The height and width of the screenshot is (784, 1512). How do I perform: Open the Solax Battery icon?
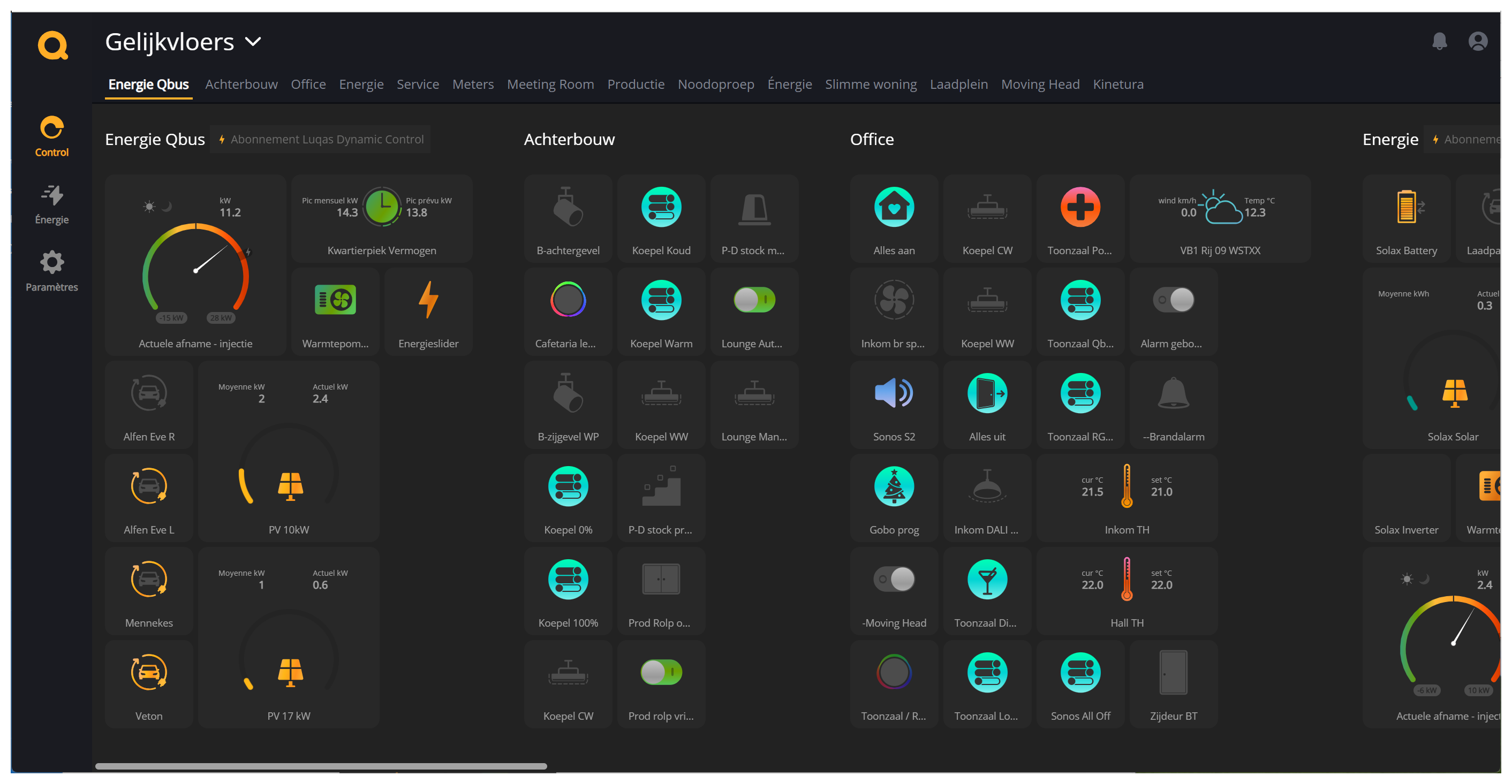[x=1407, y=207]
